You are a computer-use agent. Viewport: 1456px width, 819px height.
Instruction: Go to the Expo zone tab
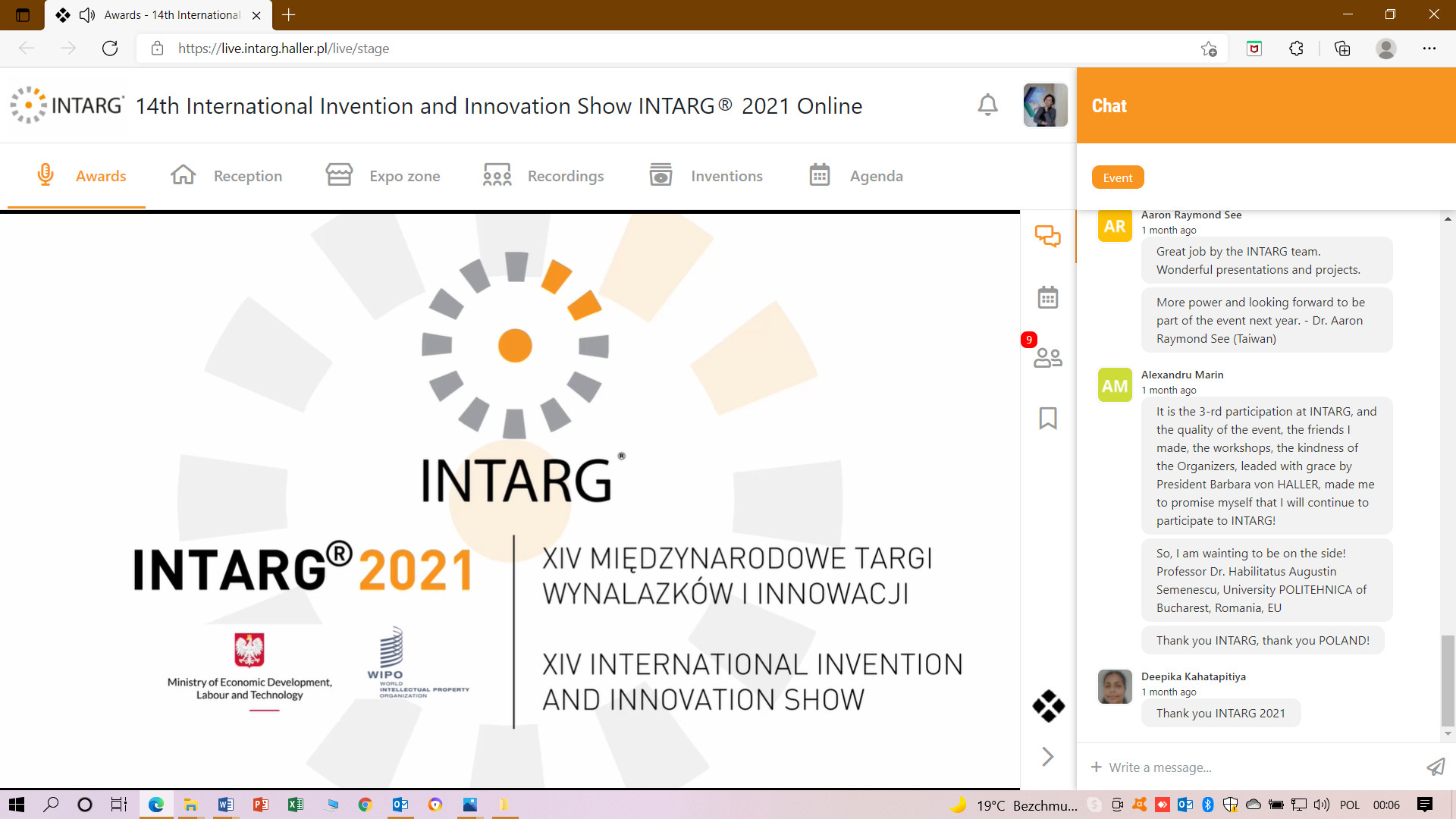[x=383, y=176]
